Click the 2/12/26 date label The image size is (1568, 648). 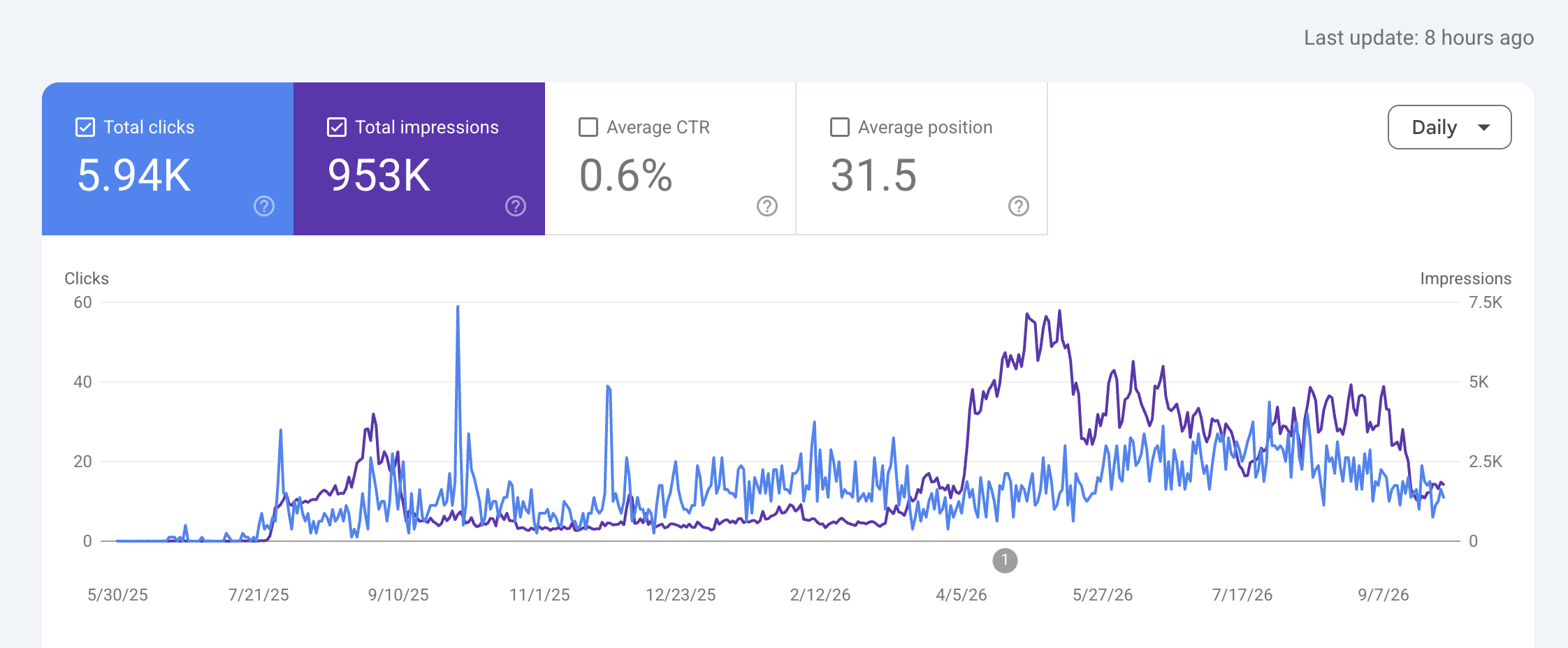820,595
